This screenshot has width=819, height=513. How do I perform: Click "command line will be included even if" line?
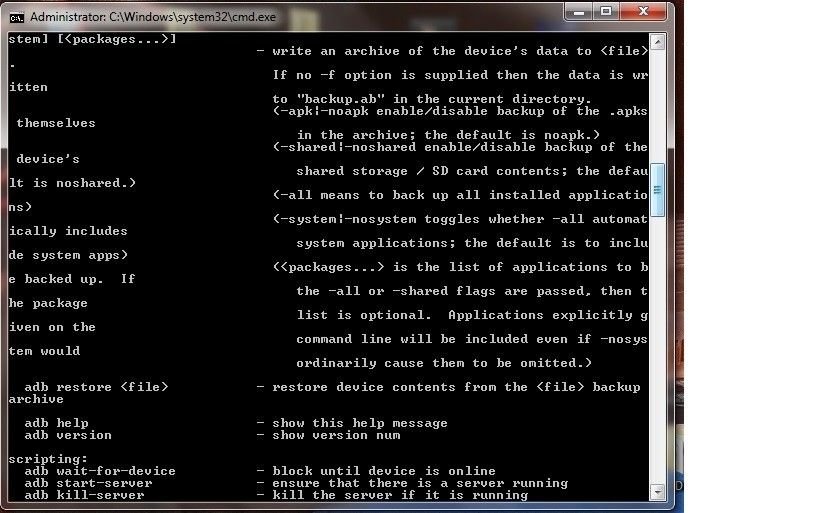pos(472,339)
